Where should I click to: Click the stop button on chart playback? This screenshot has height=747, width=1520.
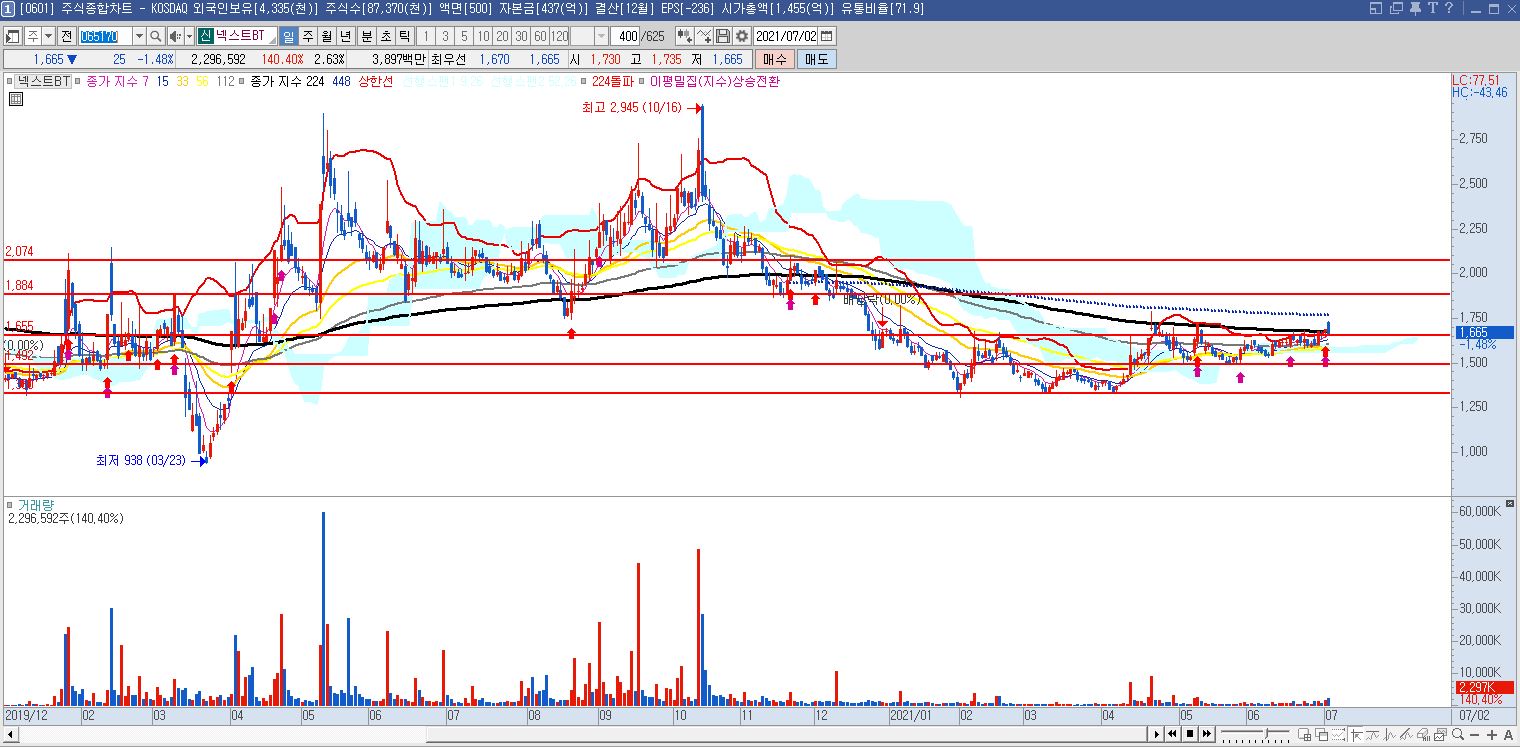[1190, 734]
